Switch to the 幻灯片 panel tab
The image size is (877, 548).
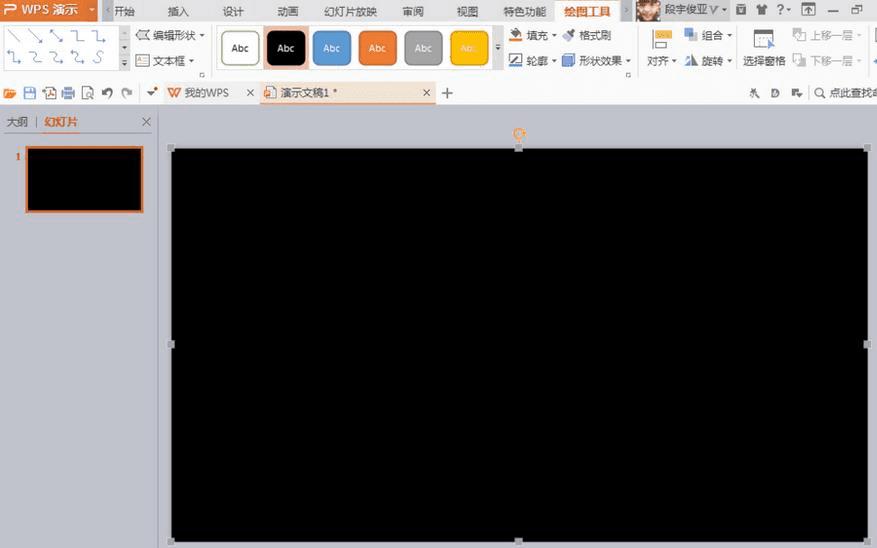click(61, 121)
